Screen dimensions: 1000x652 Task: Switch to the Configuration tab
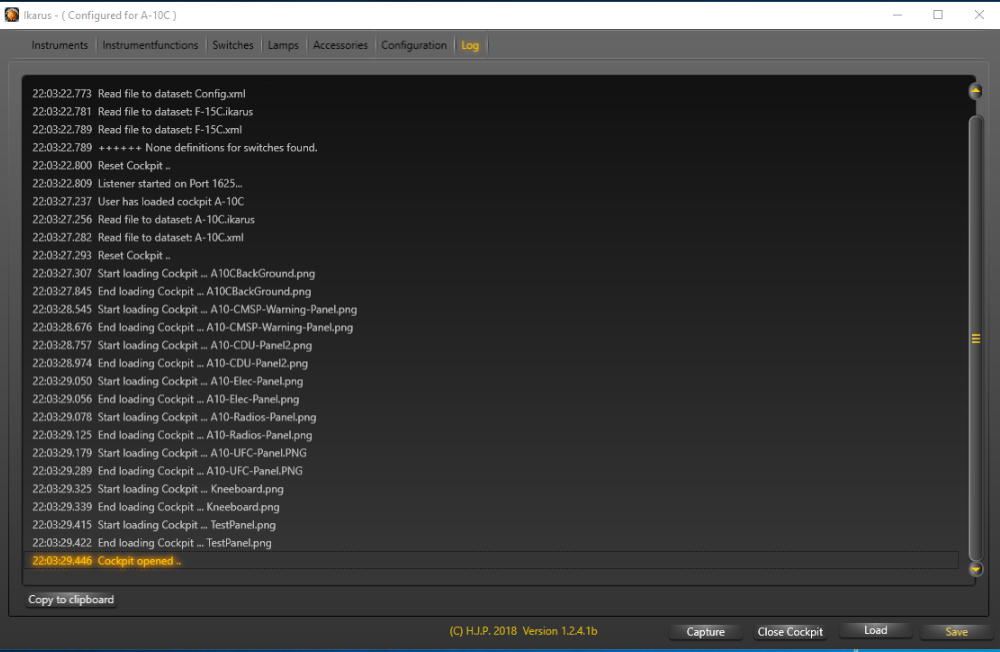(x=414, y=45)
